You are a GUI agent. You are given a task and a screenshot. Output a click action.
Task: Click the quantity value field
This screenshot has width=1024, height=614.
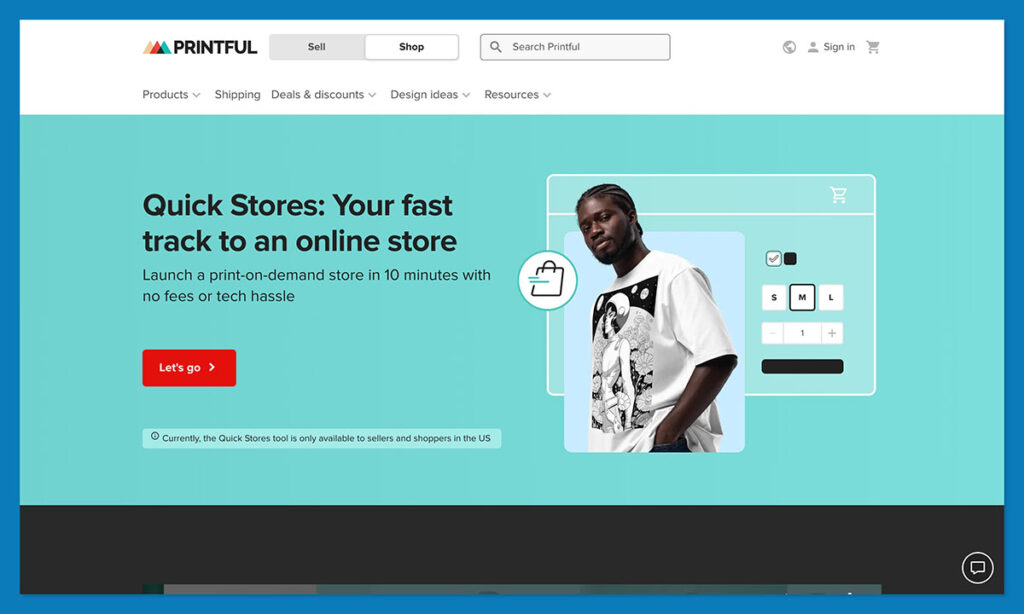(803, 333)
